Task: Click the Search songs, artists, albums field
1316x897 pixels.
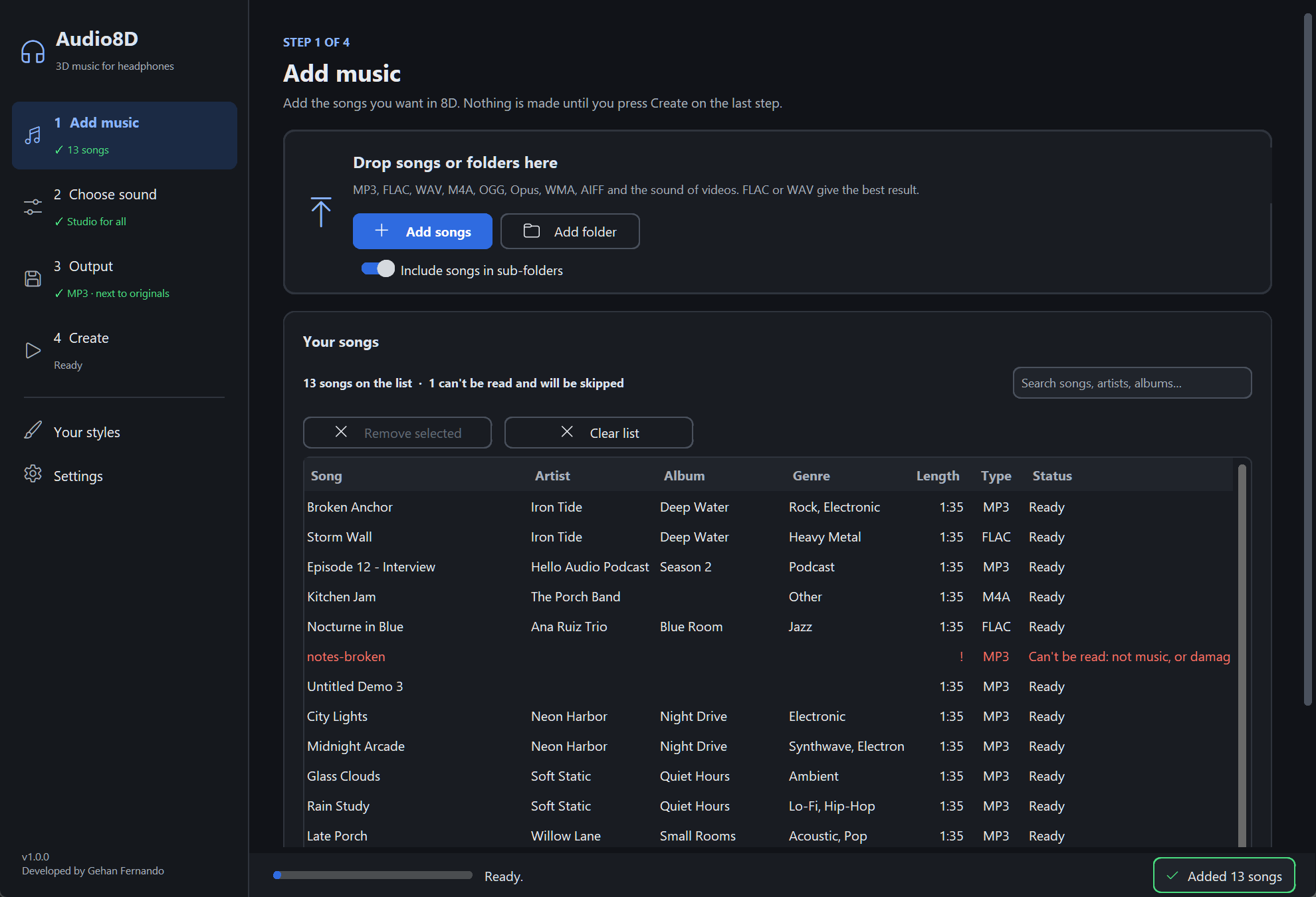Action: pyautogui.click(x=1133, y=383)
